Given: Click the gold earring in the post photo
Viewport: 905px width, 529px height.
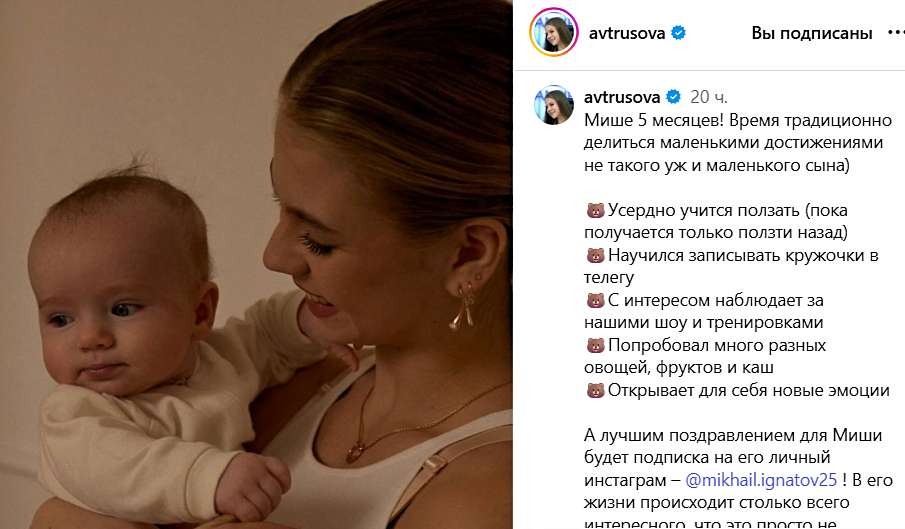Looking at the screenshot, I should [463, 305].
